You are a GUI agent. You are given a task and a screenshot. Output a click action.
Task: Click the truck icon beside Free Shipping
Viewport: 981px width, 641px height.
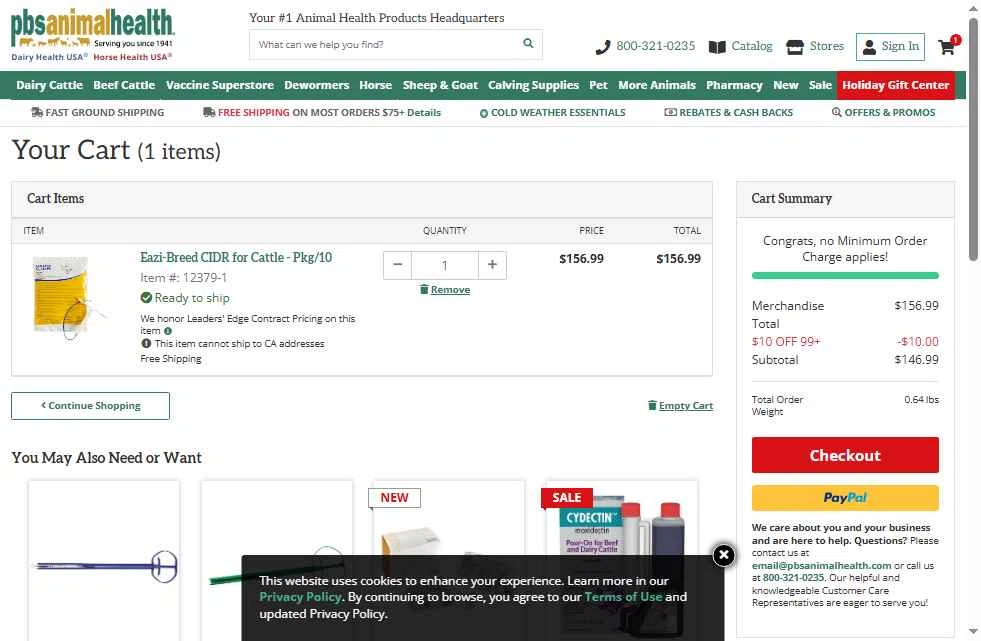[209, 113]
